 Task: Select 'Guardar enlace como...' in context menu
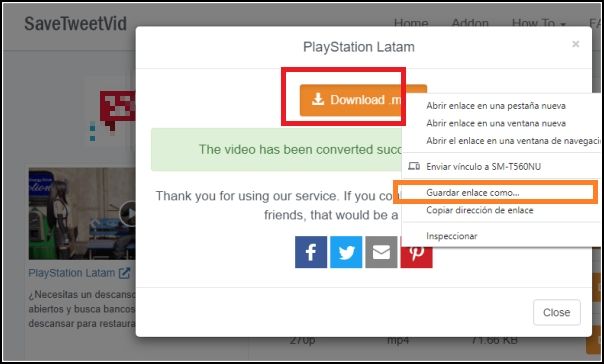tap(473, 193)
